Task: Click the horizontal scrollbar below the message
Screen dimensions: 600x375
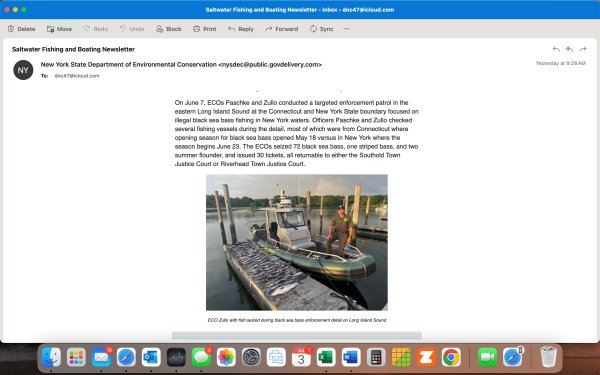Action: click(297, 336)
